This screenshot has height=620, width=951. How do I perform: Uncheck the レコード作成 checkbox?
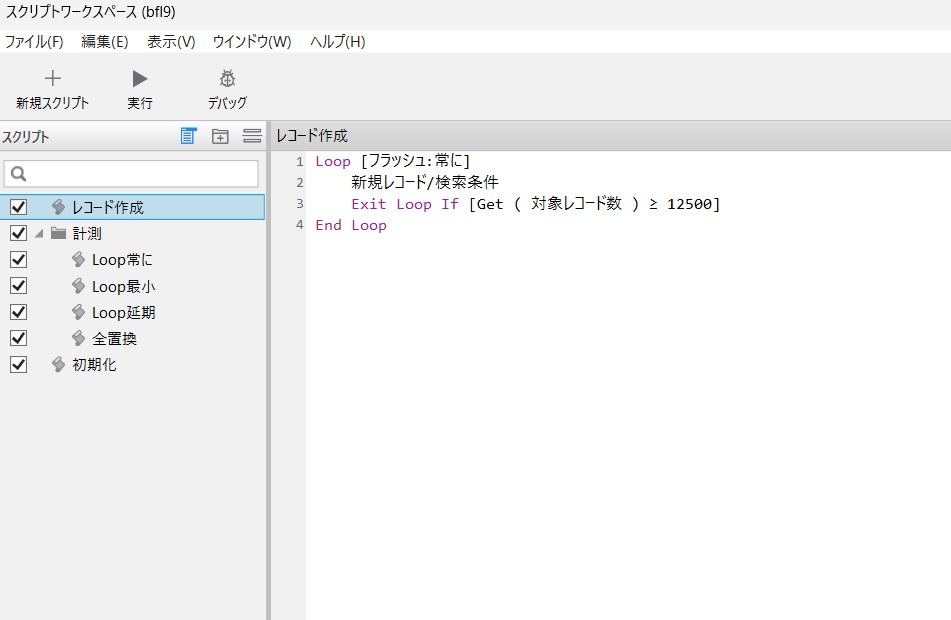coord(19,207)
